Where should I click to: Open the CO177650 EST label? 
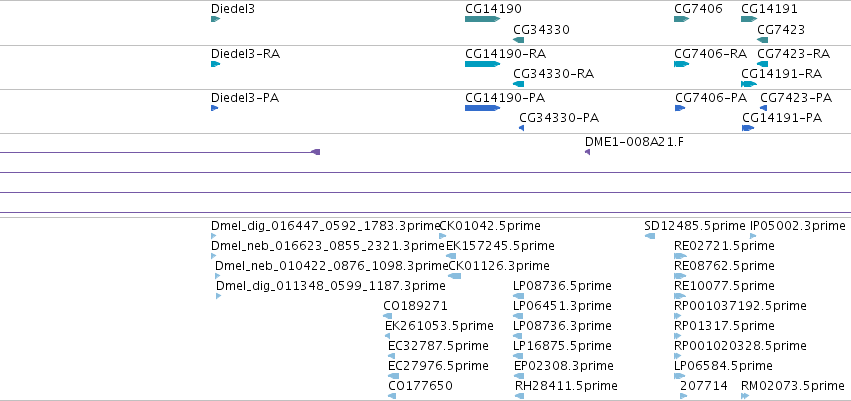point(420,386)
